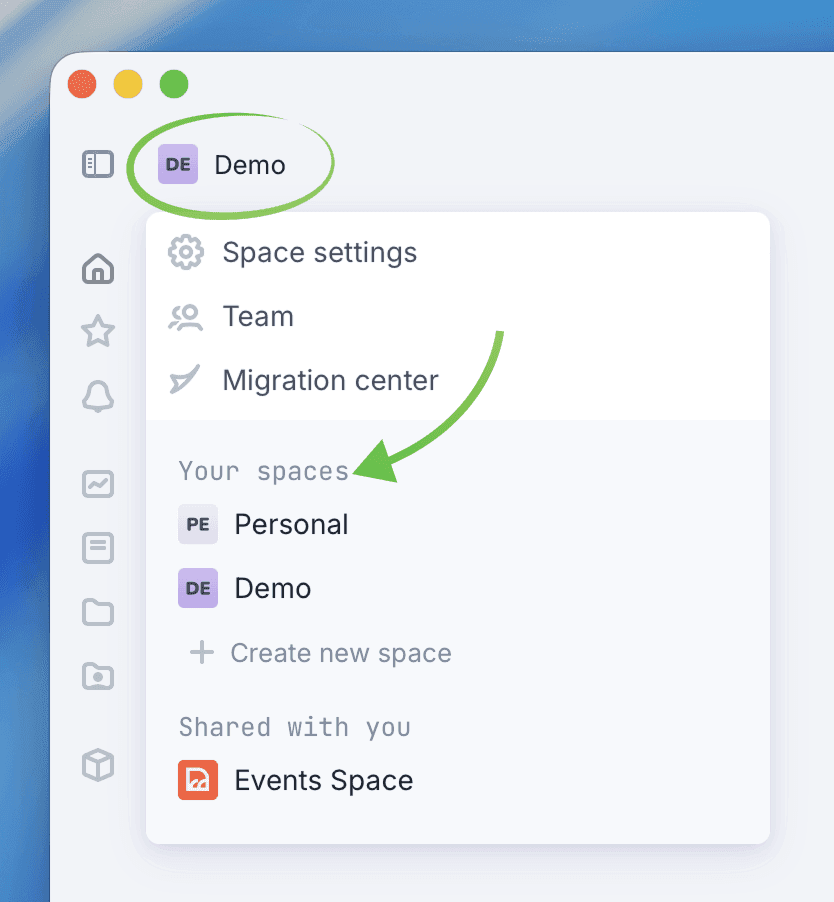
Task: Switch to the Personal space
Action: click(x=291, y=525)
